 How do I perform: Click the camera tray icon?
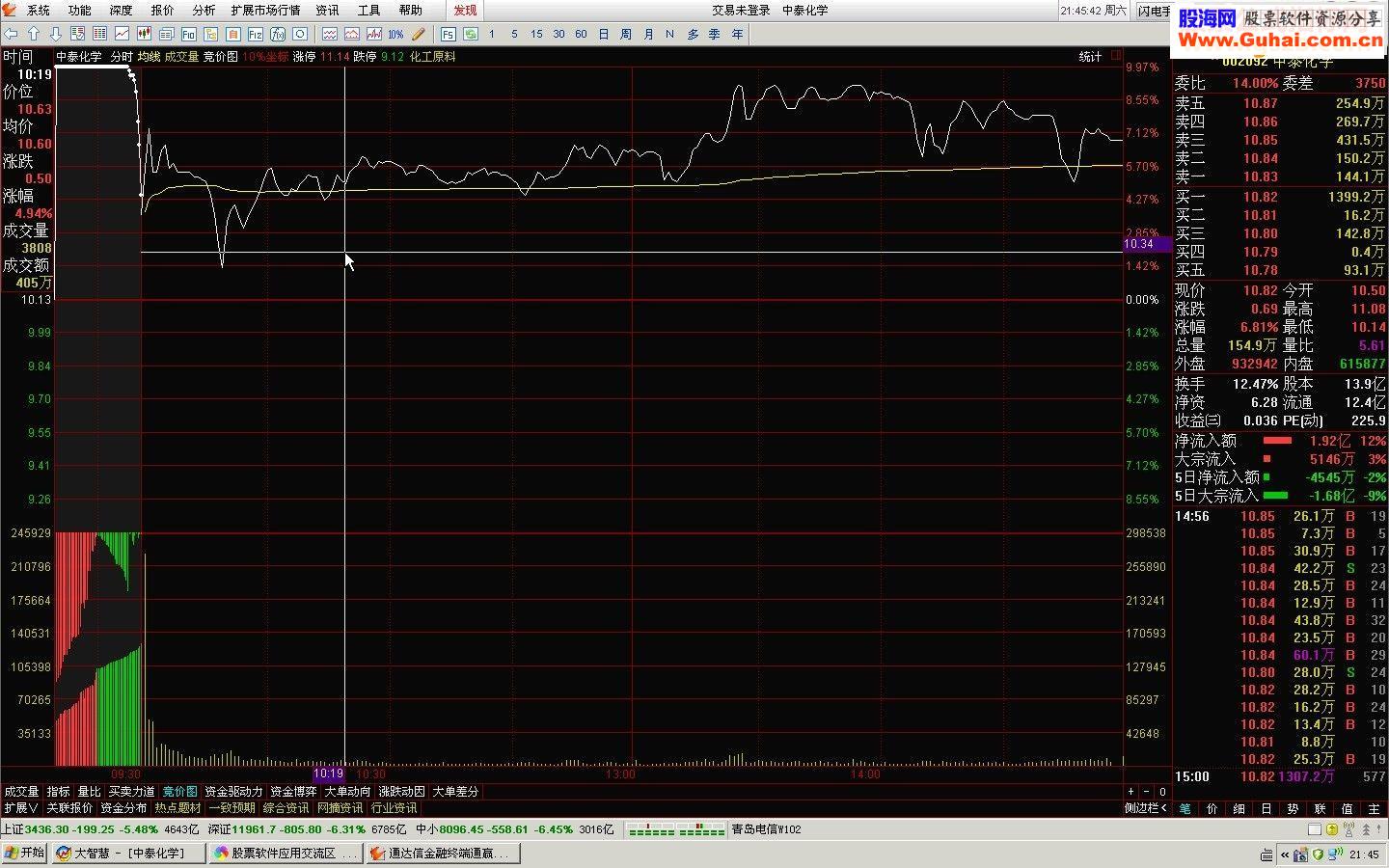[1300, 854]
